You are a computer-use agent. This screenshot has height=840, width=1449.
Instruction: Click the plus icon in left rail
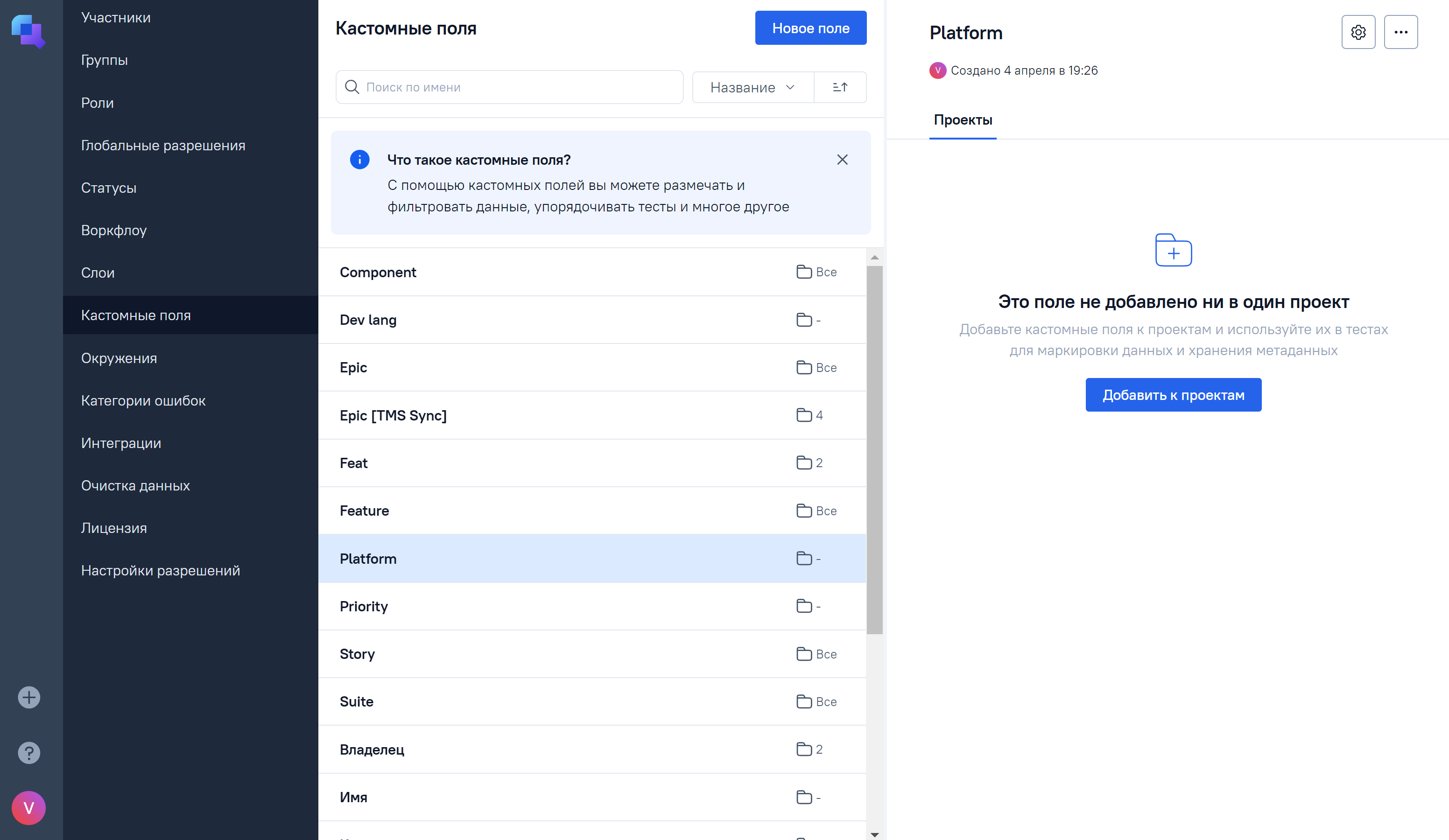point(29,697)
